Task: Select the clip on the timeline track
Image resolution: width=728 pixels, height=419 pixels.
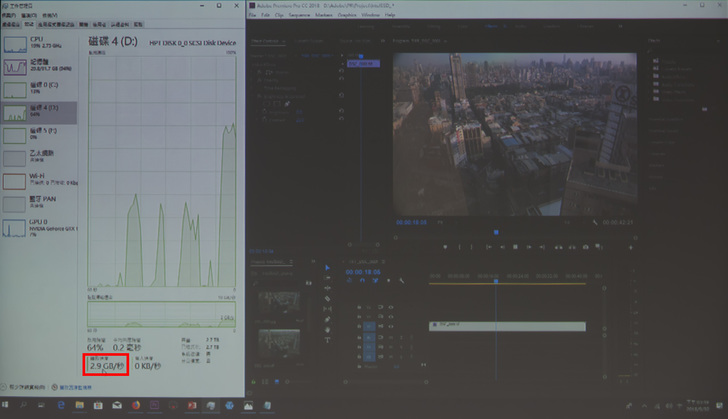Action: click(x=507, y=326)
